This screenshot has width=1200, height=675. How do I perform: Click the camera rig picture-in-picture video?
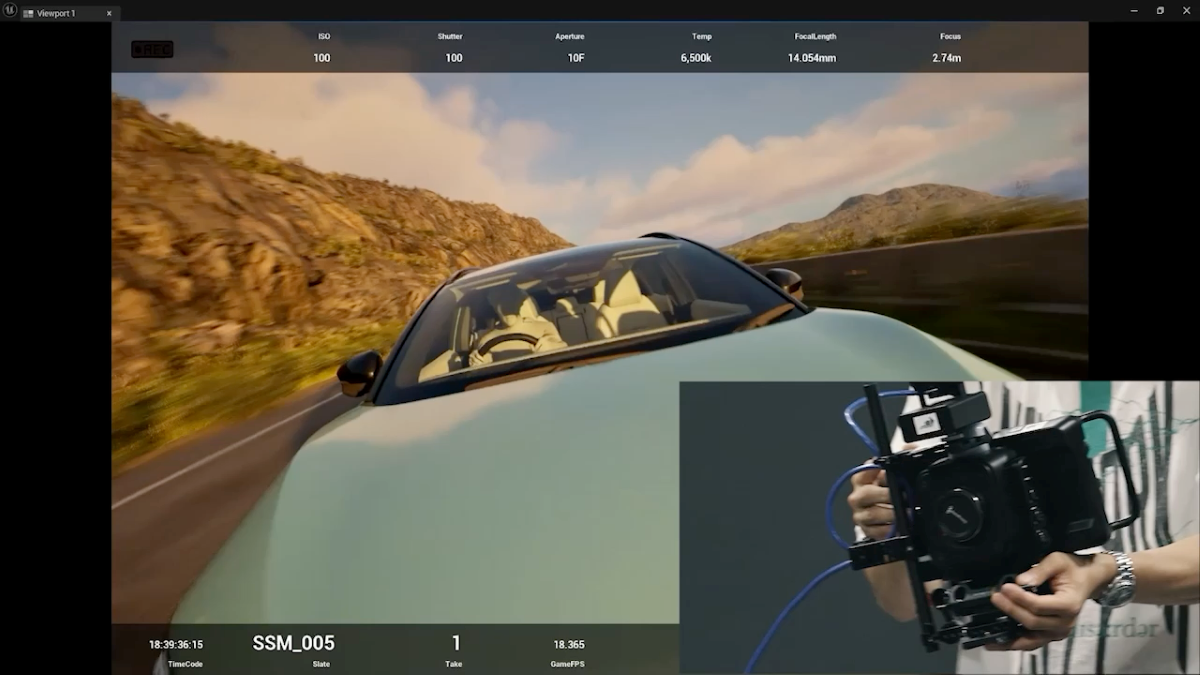pyautogui.click(x=938, y=527)
